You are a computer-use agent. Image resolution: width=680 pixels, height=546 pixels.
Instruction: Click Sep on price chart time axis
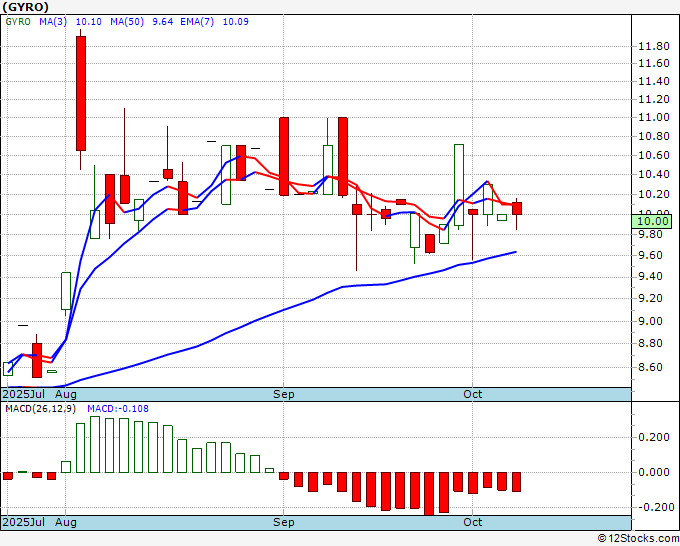[x=284, y=394]
